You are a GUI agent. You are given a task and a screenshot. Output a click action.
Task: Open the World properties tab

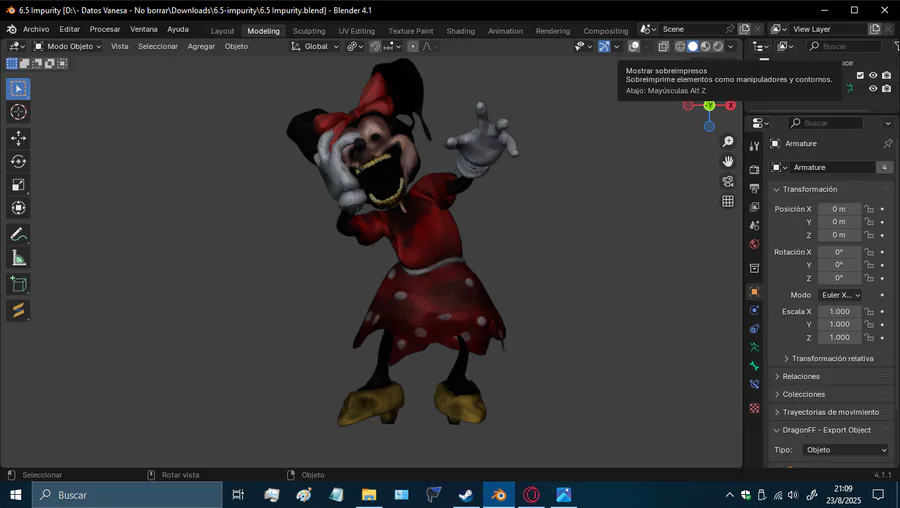click(754, 245)
